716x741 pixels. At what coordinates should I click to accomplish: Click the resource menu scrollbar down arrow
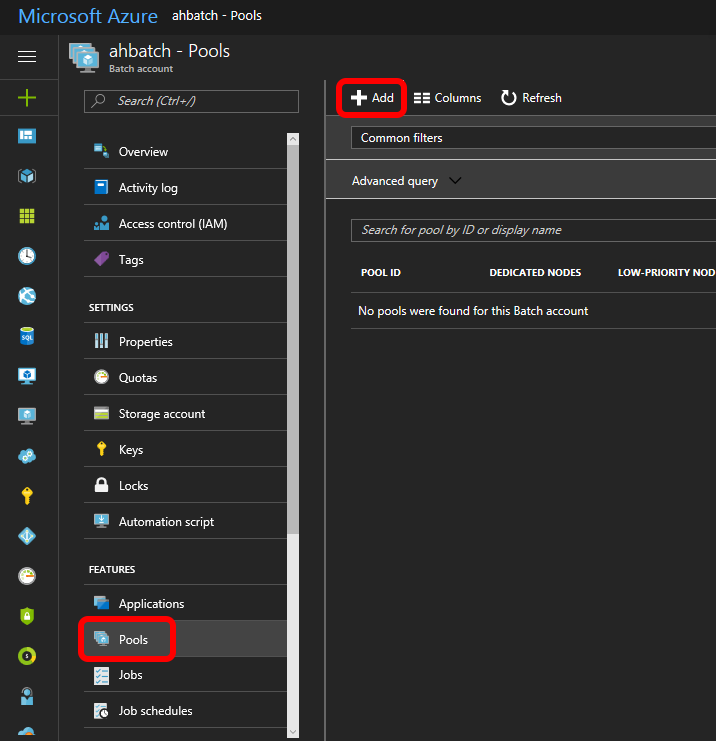[x=293, y=732]
